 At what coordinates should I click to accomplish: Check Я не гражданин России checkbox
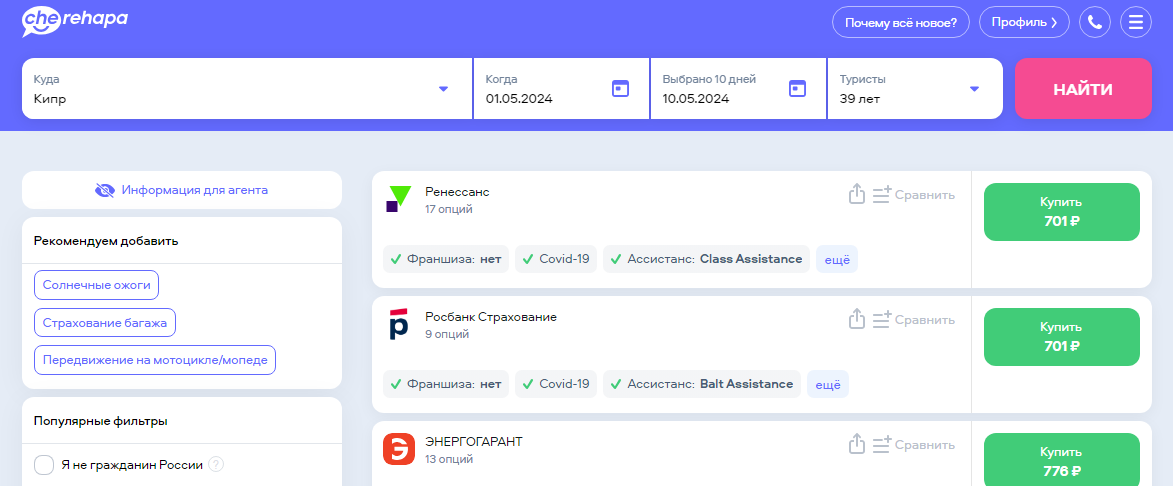click(x=44, y=464)
